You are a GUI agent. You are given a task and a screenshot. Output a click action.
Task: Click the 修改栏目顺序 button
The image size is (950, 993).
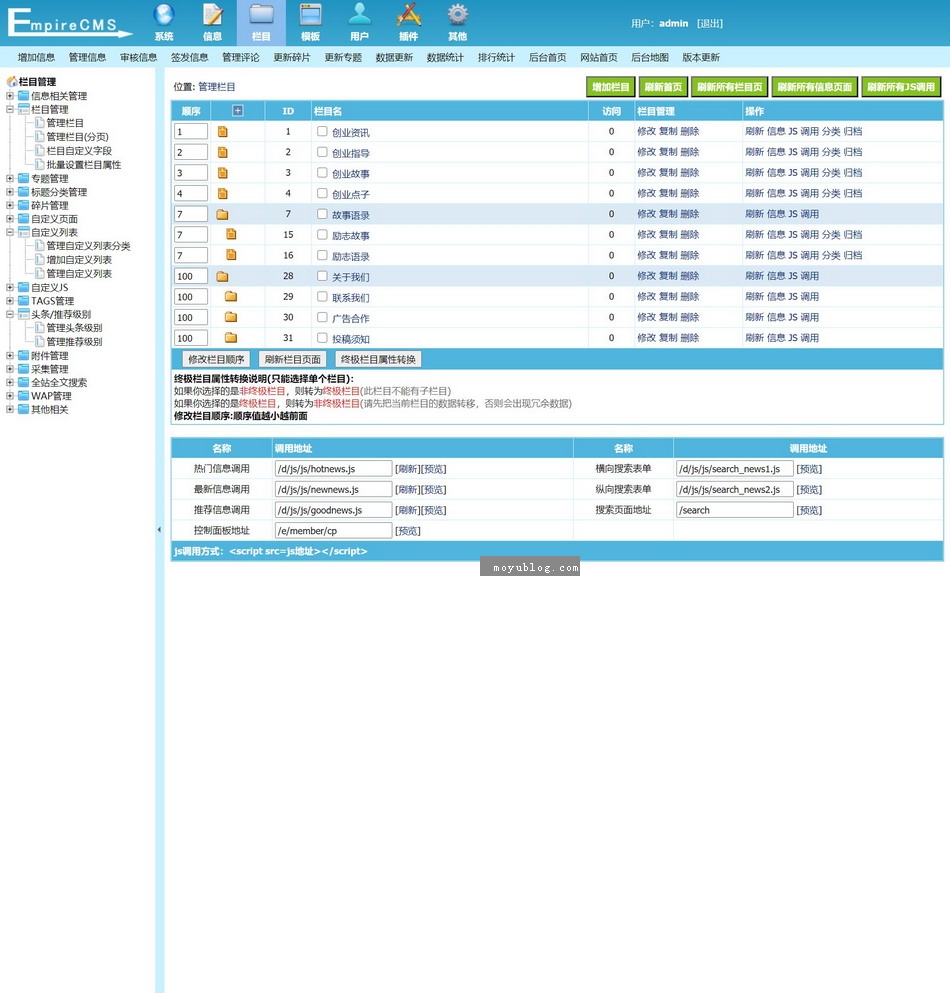(216, 359)
